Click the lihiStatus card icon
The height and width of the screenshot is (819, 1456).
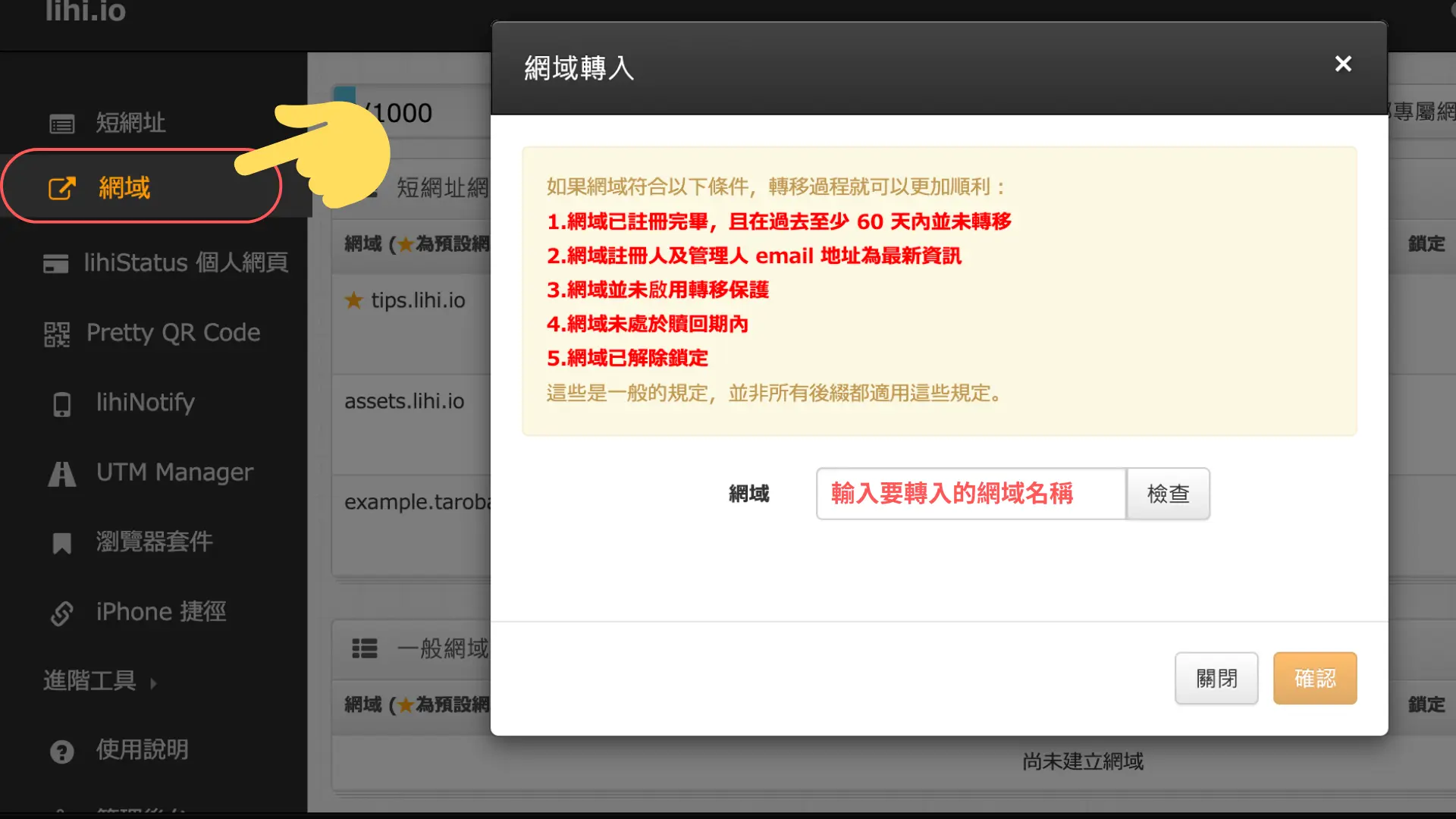click(x=55, y=263)
